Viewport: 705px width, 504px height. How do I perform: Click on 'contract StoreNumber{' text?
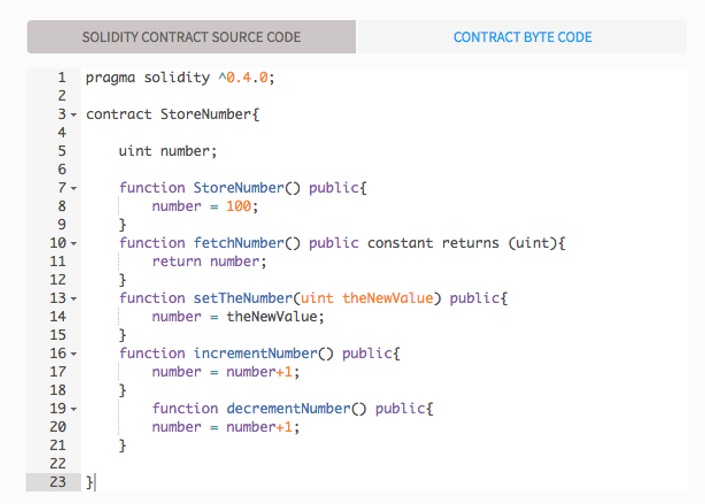[173, 114]
